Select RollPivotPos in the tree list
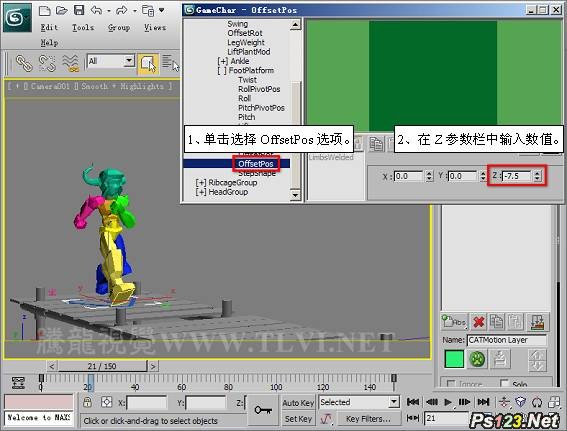This screenshot has width=567, height=431. pyautogui.click(x=259, y=89)
